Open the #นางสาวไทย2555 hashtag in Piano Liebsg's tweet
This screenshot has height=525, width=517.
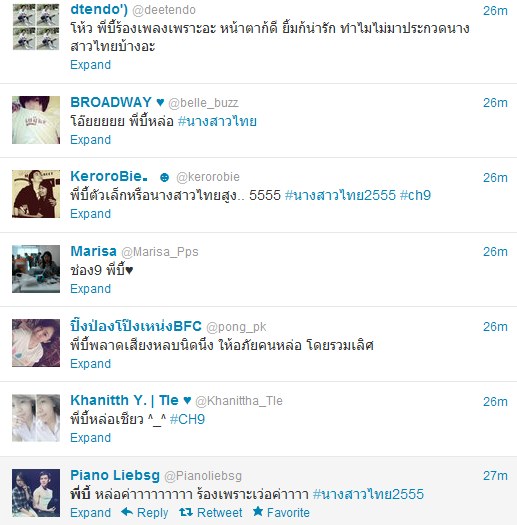(x=368, y=494)
